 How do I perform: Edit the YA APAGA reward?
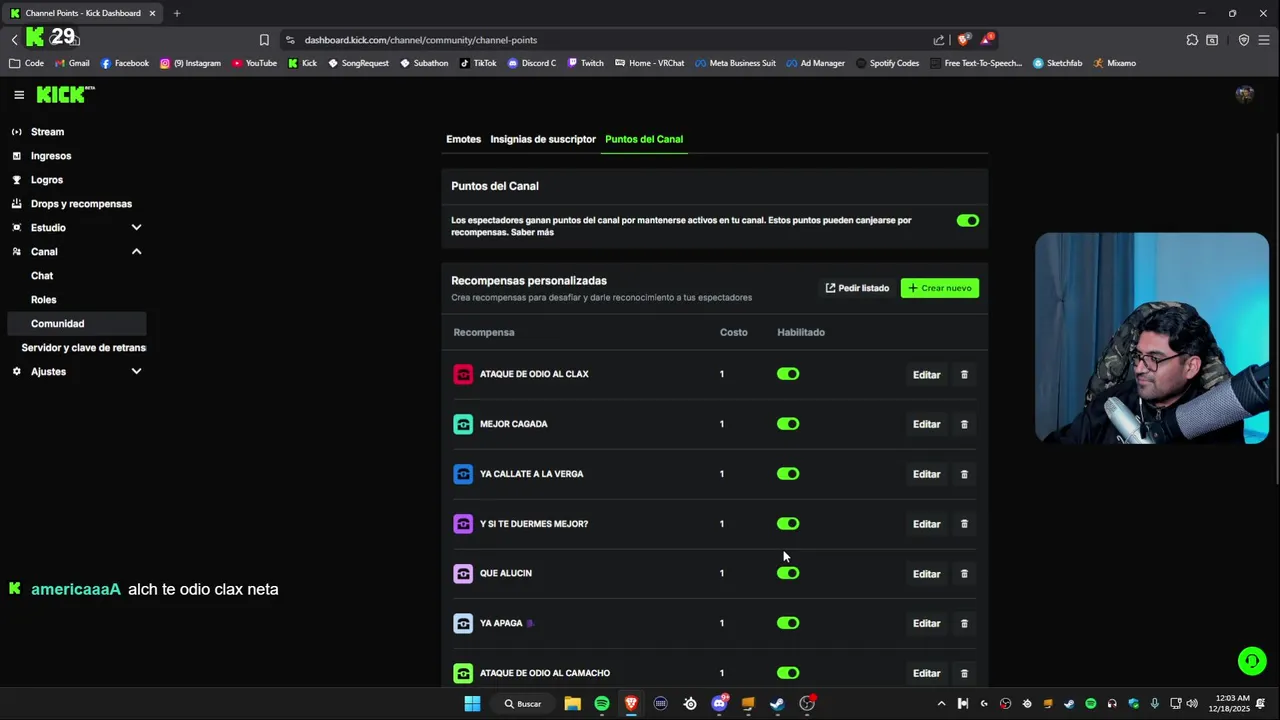tap(926, 624)
